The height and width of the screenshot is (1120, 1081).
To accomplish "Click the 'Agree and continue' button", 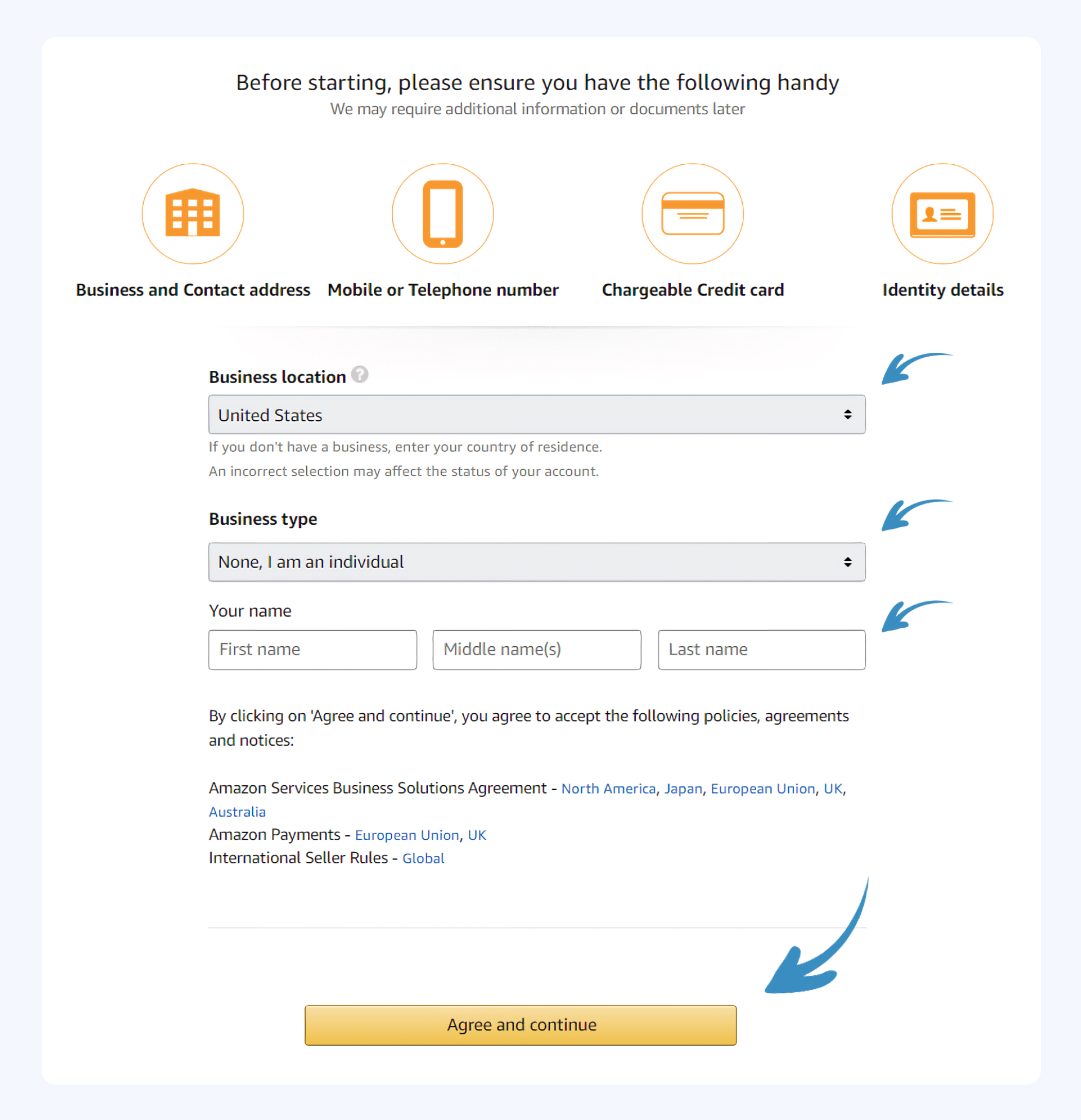I will (521, 1023).
